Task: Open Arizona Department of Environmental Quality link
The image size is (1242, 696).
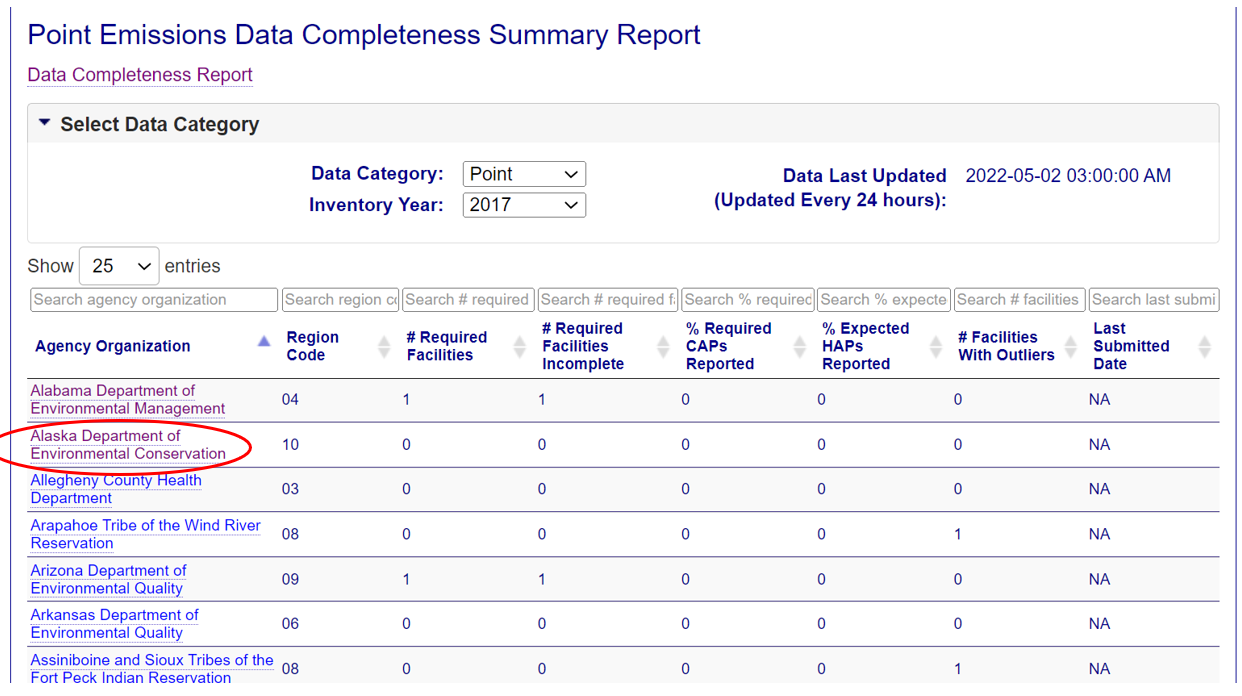Action: [108, 579]
